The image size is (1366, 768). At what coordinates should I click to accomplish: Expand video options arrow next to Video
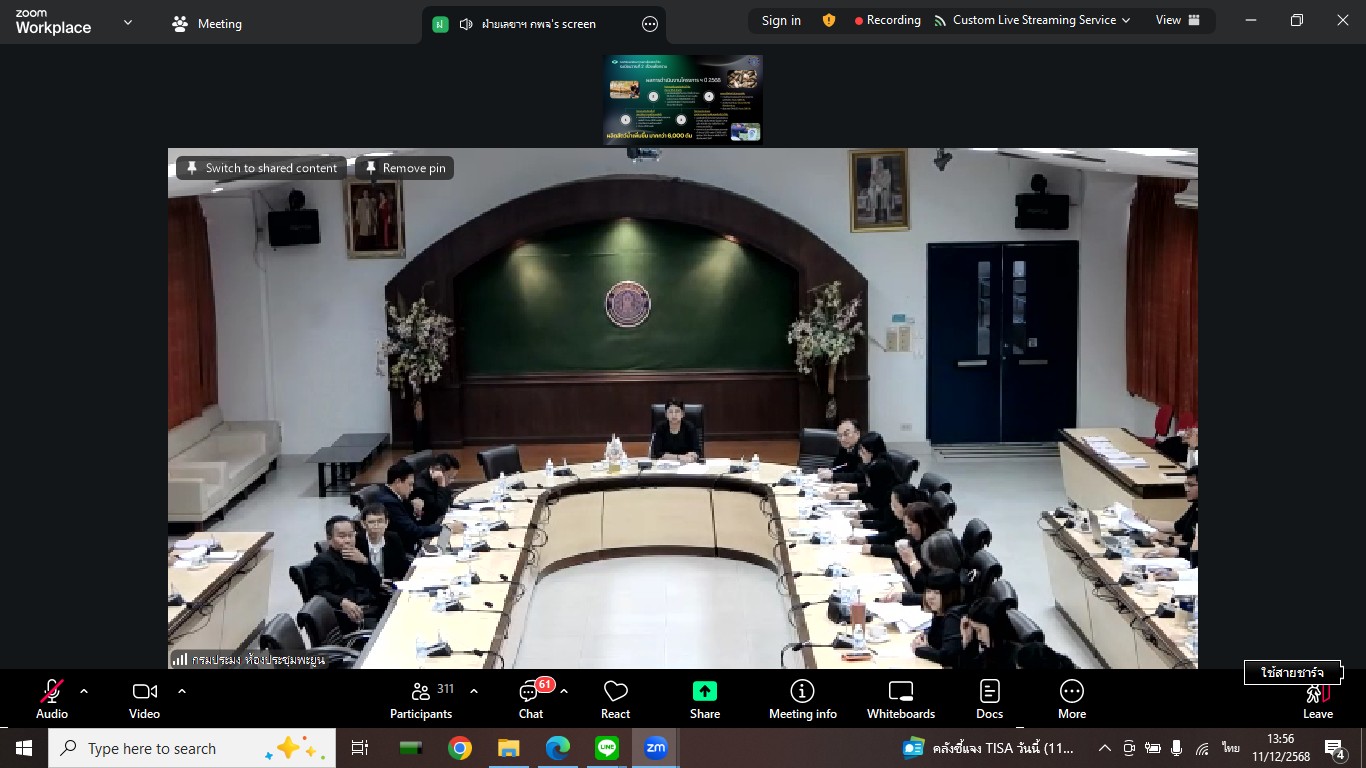182,691
